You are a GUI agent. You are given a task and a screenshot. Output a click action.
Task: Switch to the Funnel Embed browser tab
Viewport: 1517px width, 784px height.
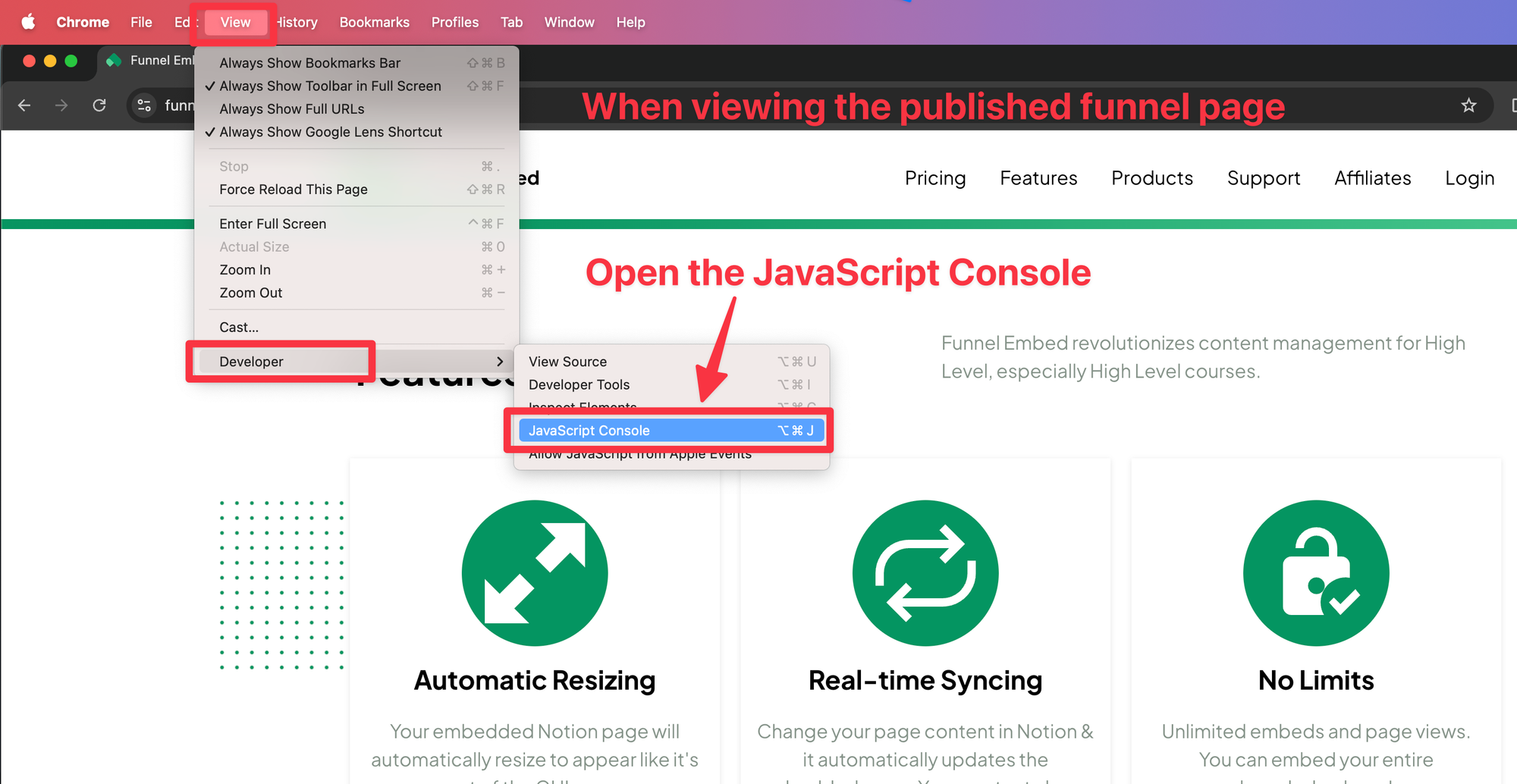click(x=148, y=61)
